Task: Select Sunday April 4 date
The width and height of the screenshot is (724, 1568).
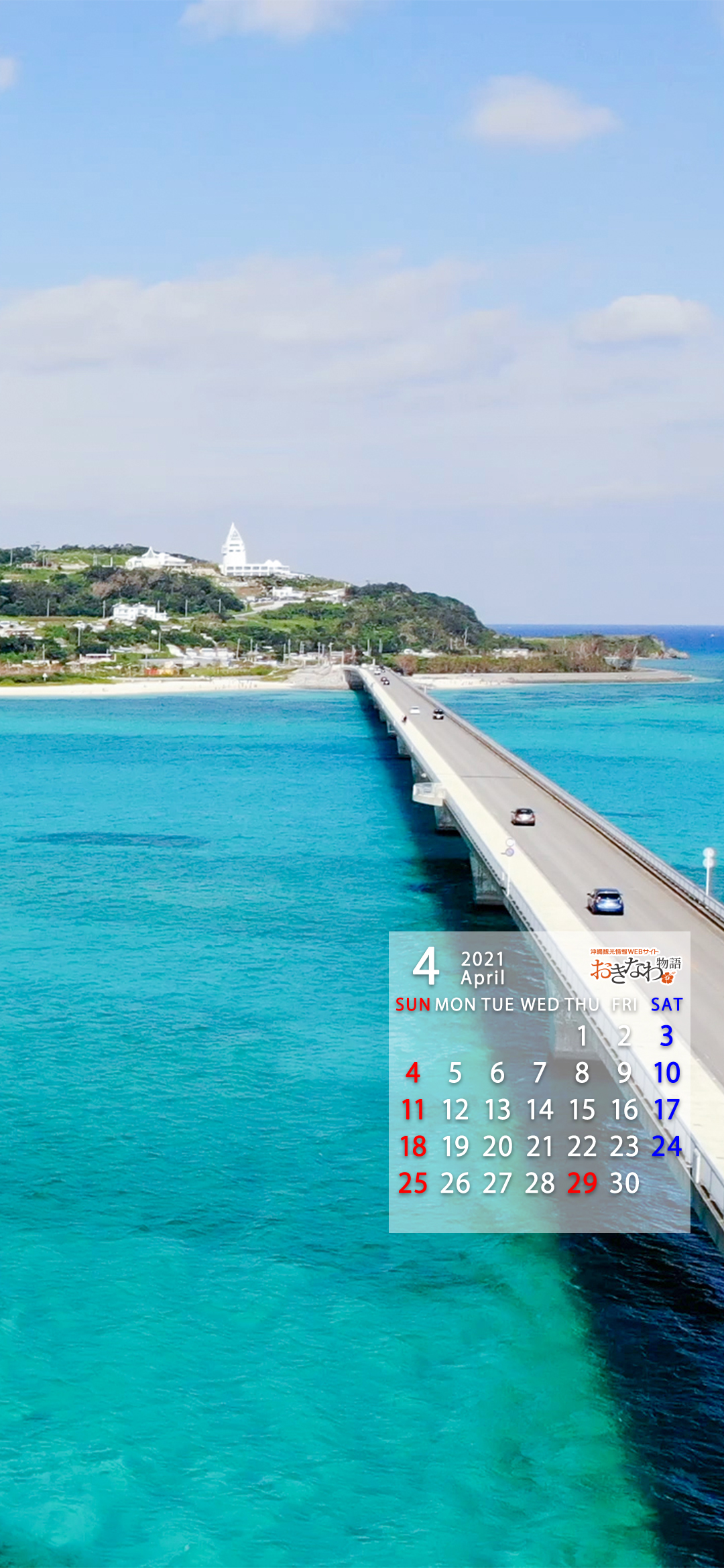Action: (x=413, y=1073)
